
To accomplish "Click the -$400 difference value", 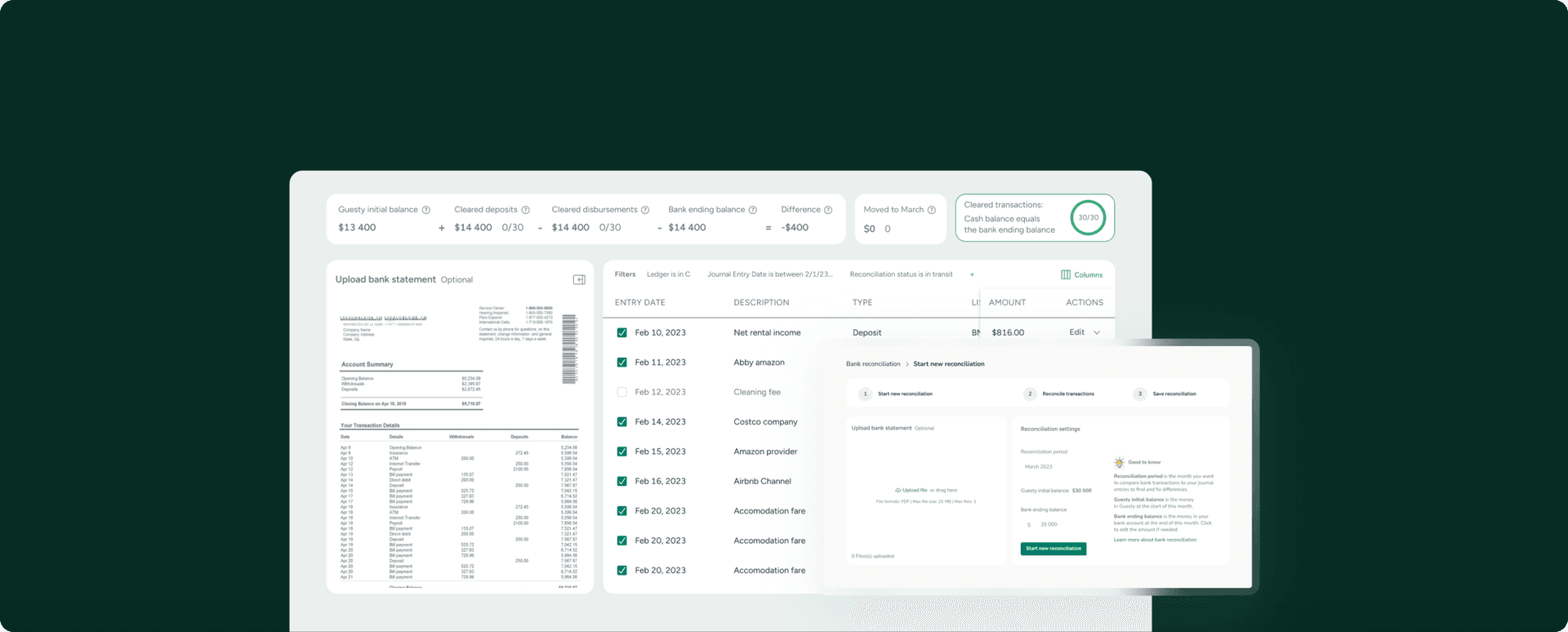I will 795,228.
